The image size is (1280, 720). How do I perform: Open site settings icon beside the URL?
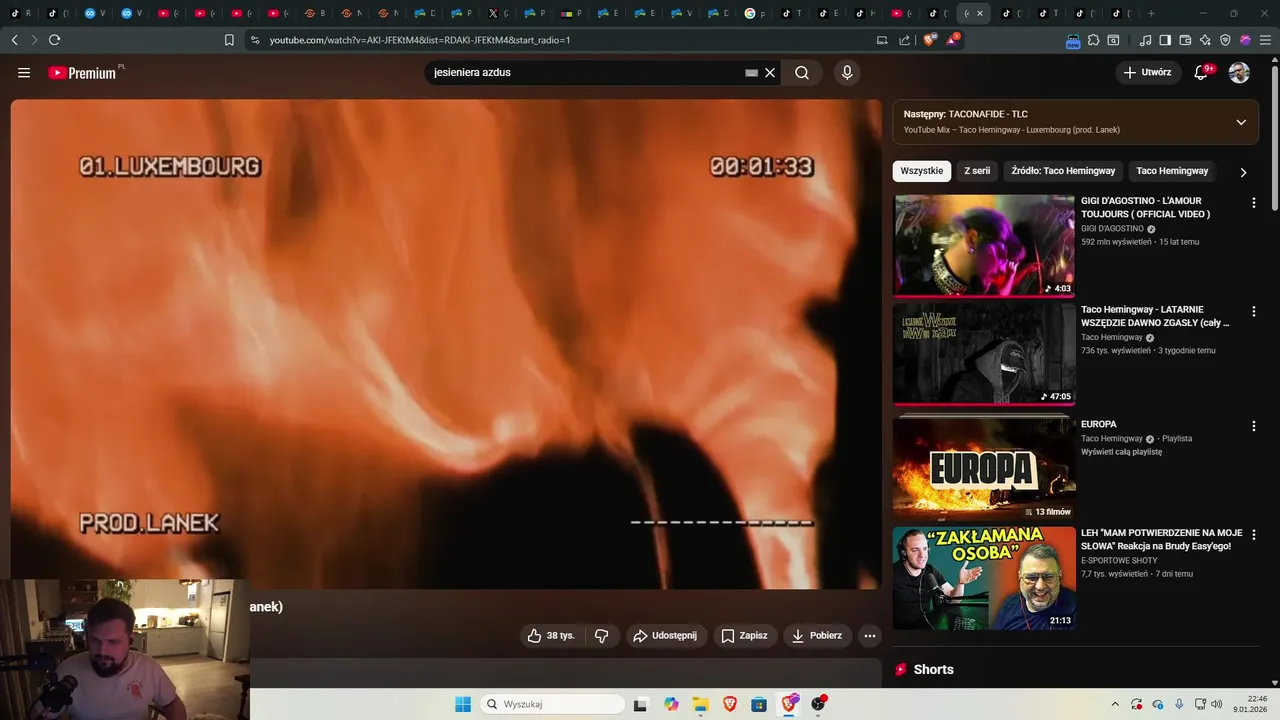click(254, 40)
